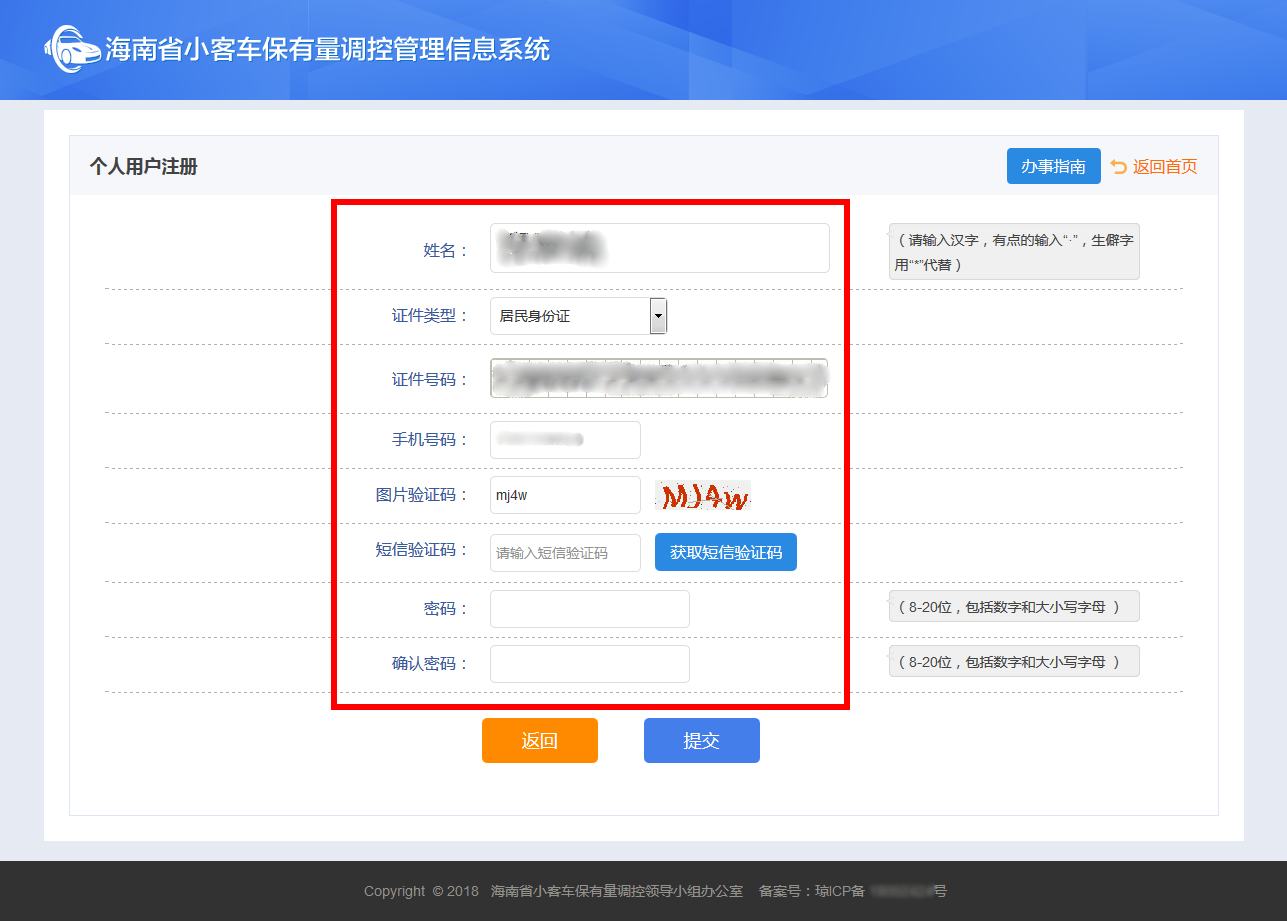Select the 手机号码 phone field
This screenshot has width=1287, height=921.
565,440
